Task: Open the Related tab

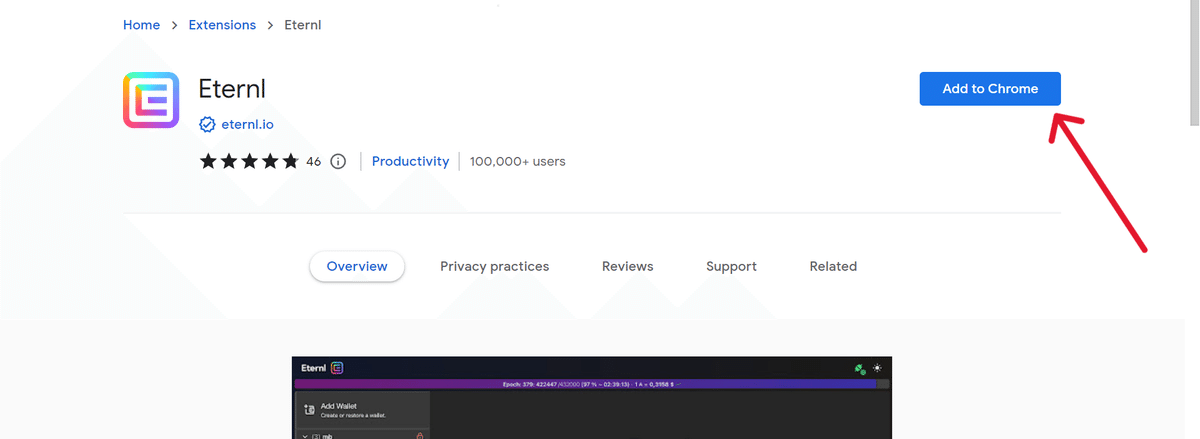Action: pyautogui.click(x=833, y=266)
